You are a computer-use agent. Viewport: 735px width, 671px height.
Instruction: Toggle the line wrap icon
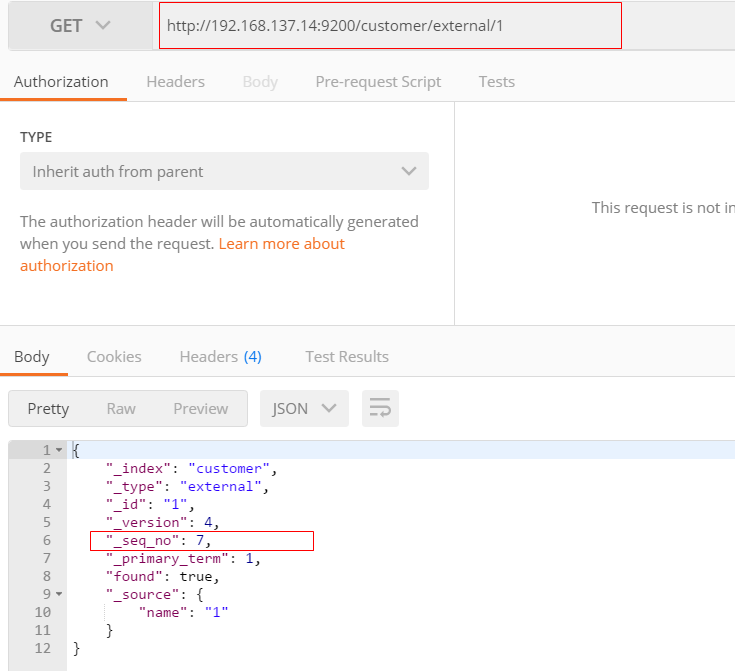(380, 408)
